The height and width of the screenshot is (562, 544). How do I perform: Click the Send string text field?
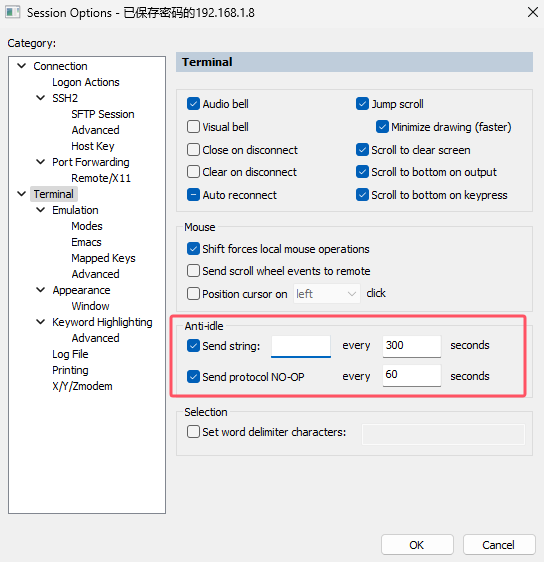tap(301, 346)
